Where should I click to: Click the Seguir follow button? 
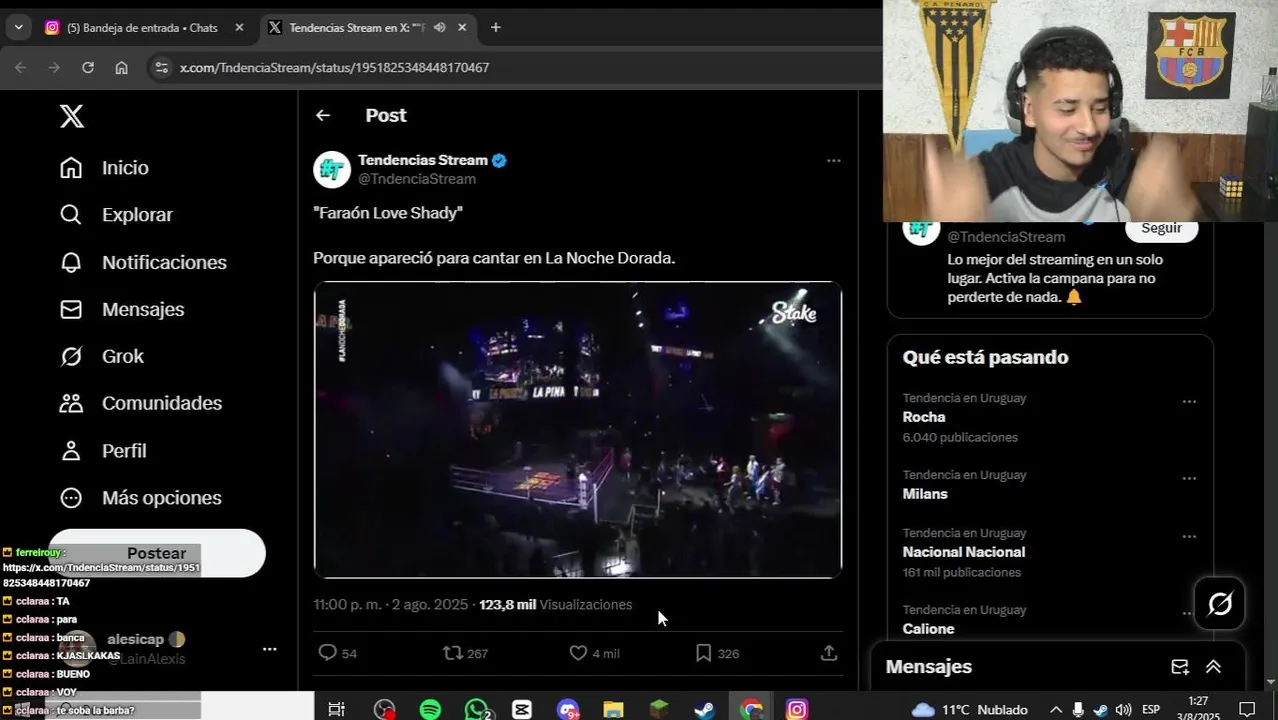click(x=1162, y=229)
